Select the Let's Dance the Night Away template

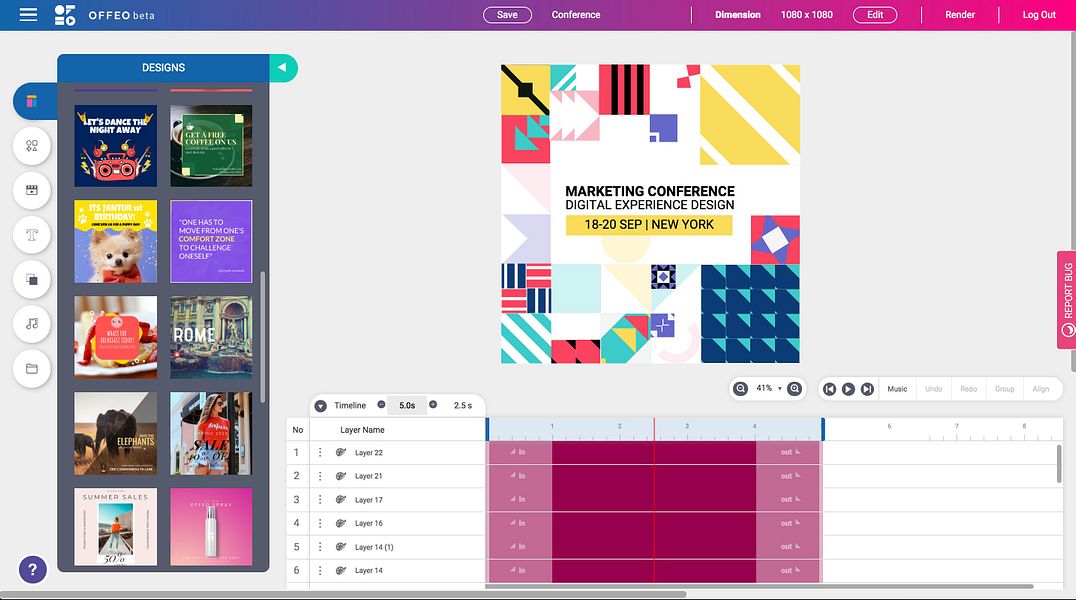[x=115, y=146]
